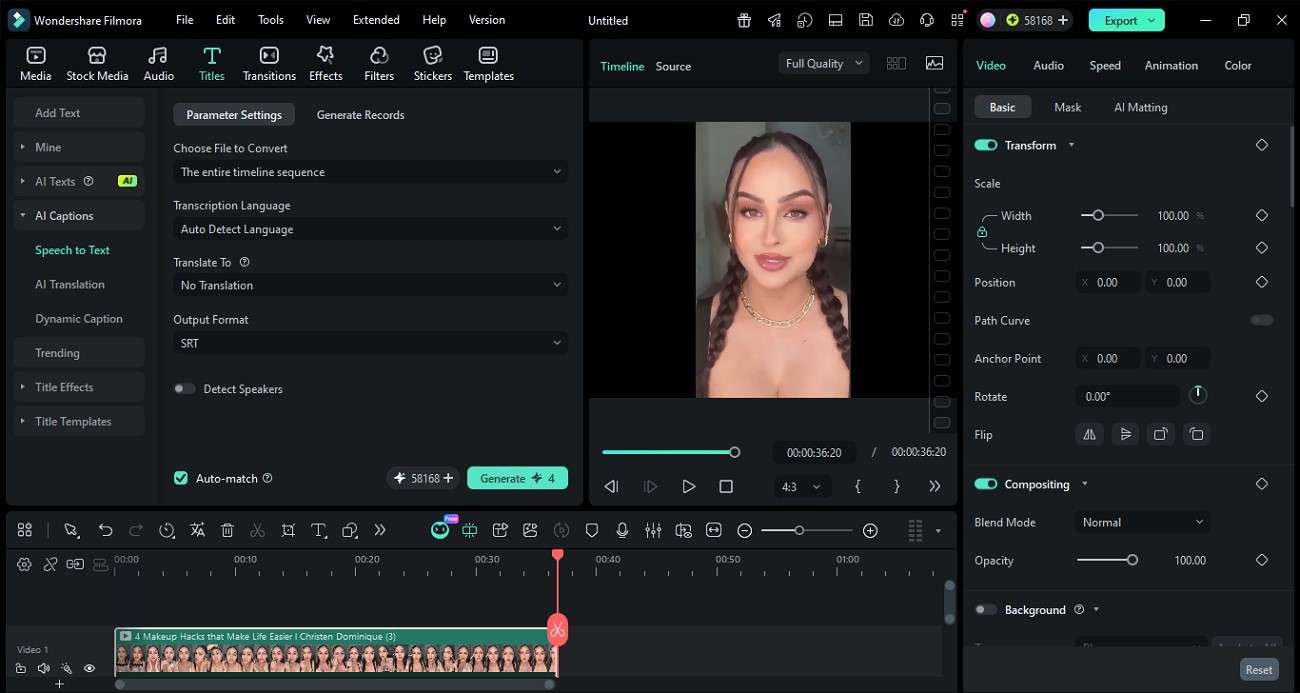Open the Transitions tab
Screen dimensions: 1300x693
pos(269,64)
